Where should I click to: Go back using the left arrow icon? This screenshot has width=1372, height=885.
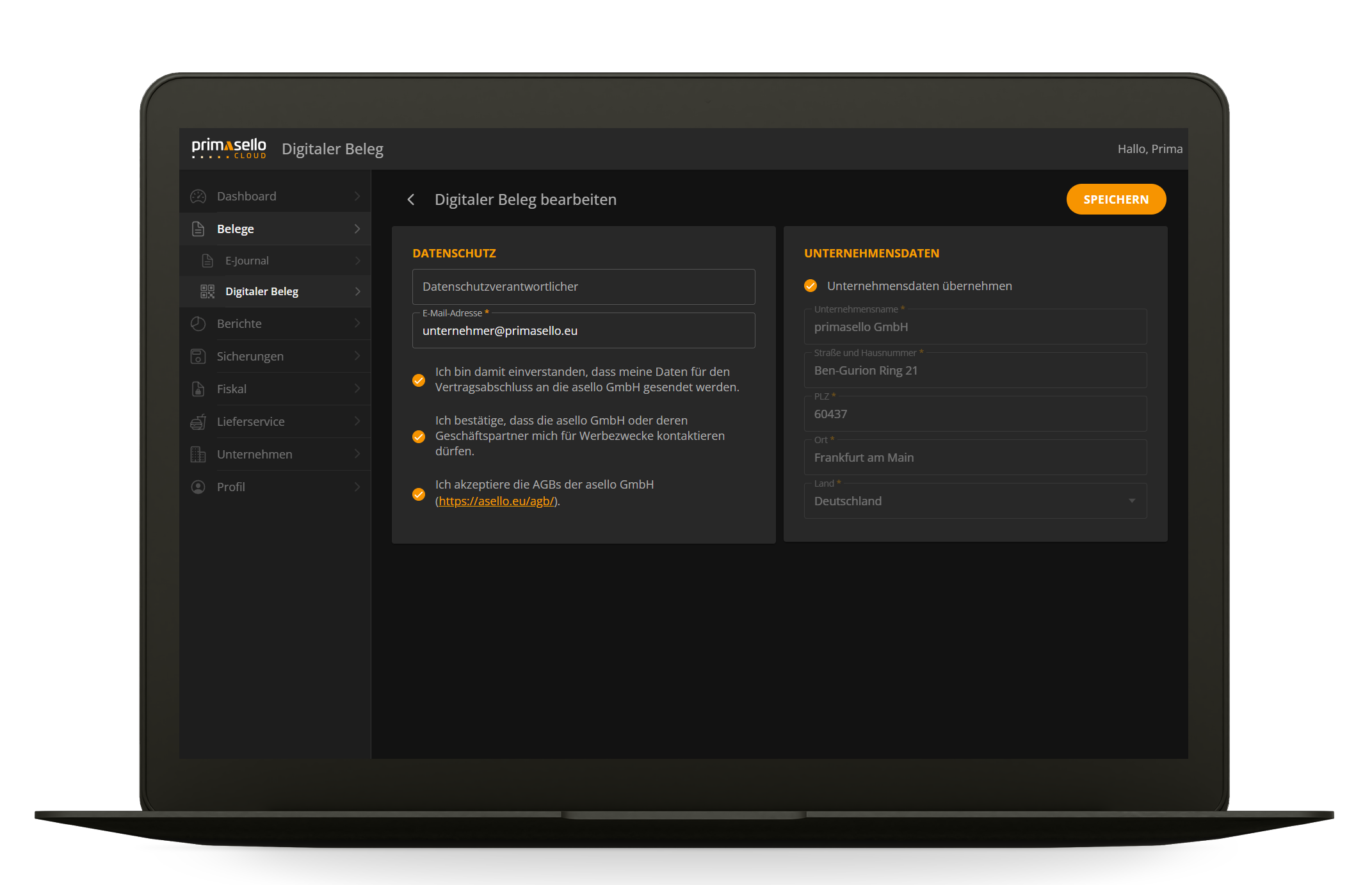tap(411, 200)
